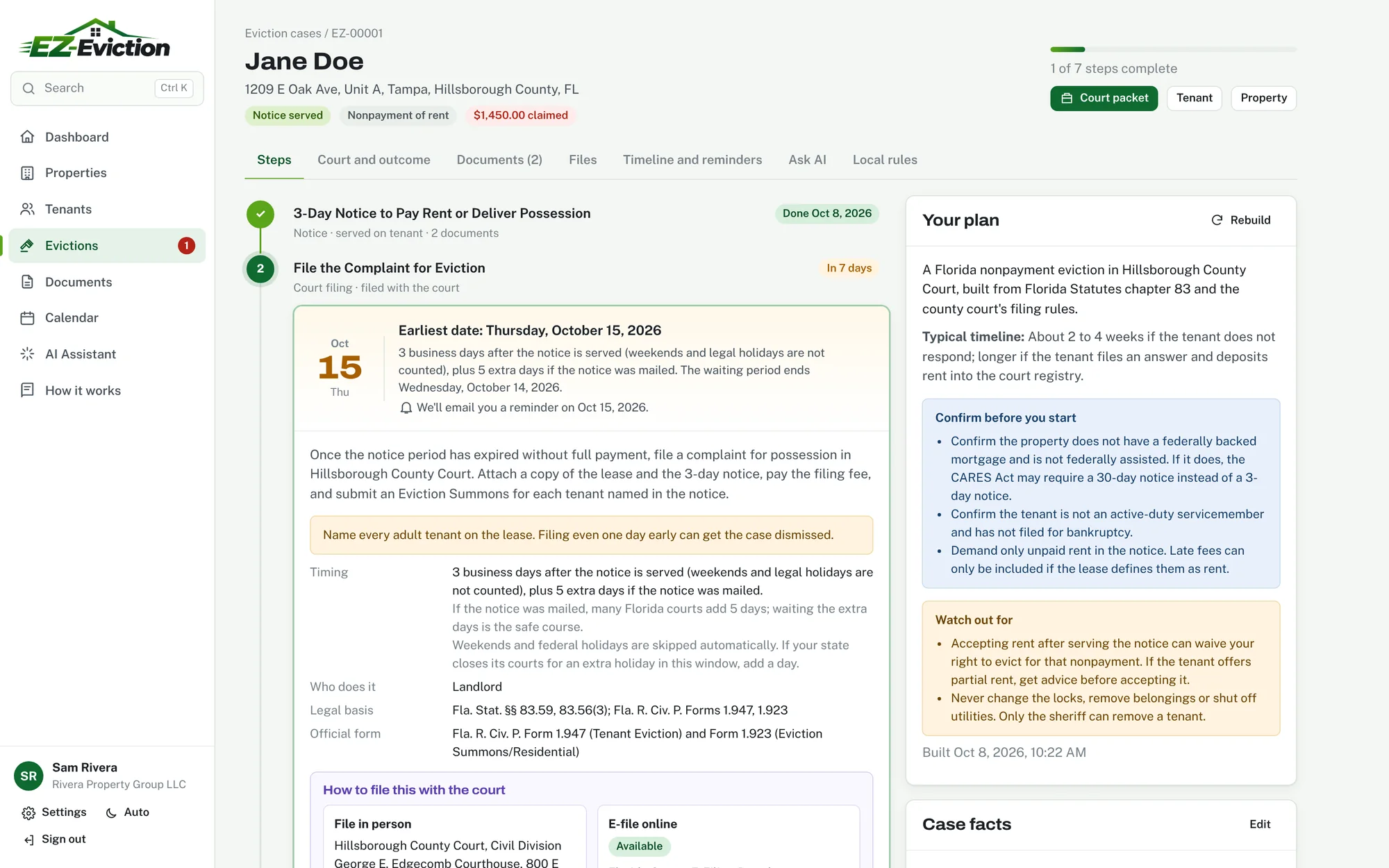Click the Evictions gavel icon
Screen dimensions: 1389x868
point(27,245)
